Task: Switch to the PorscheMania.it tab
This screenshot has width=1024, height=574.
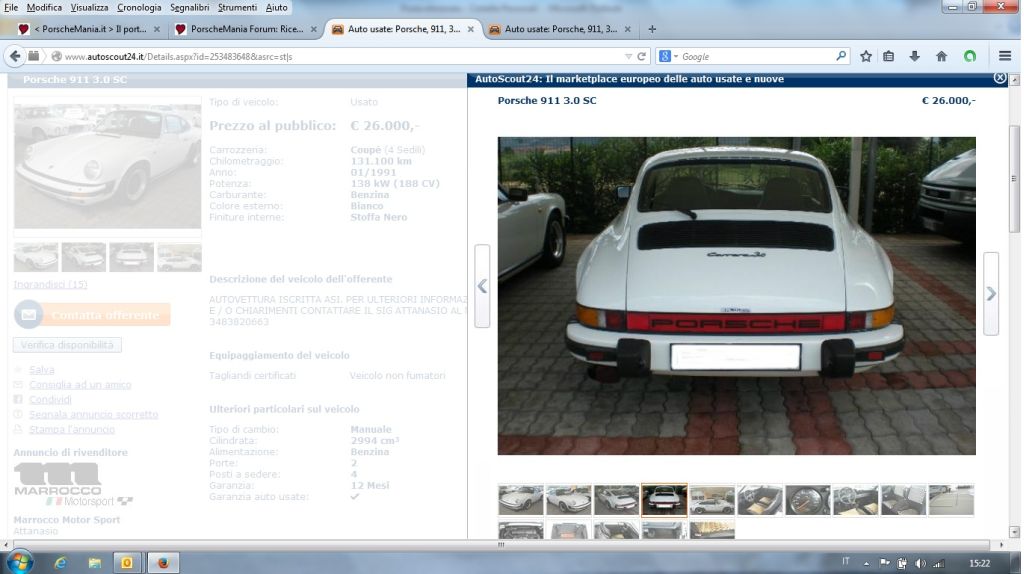Action: coord(89,29)
